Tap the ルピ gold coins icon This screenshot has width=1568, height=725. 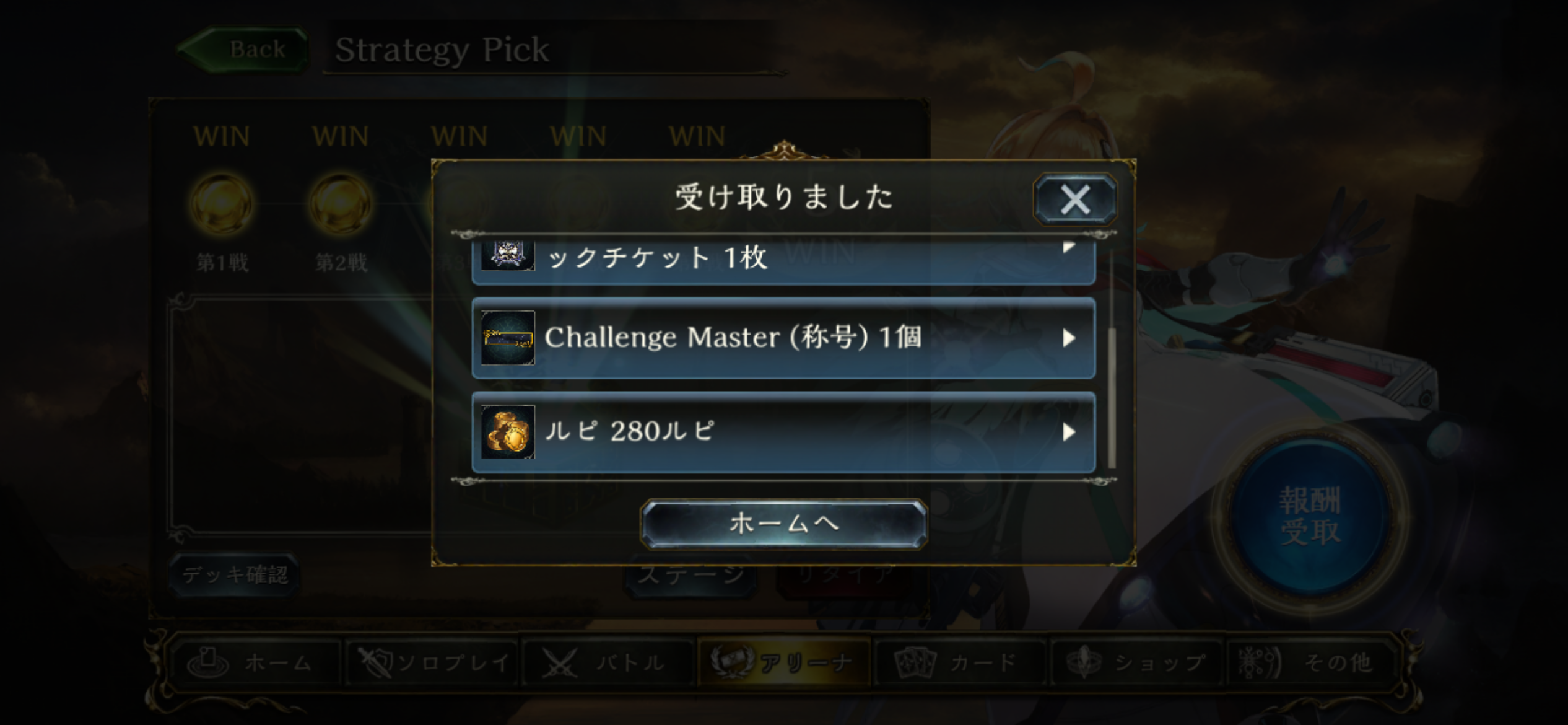(x=508, y=432)
